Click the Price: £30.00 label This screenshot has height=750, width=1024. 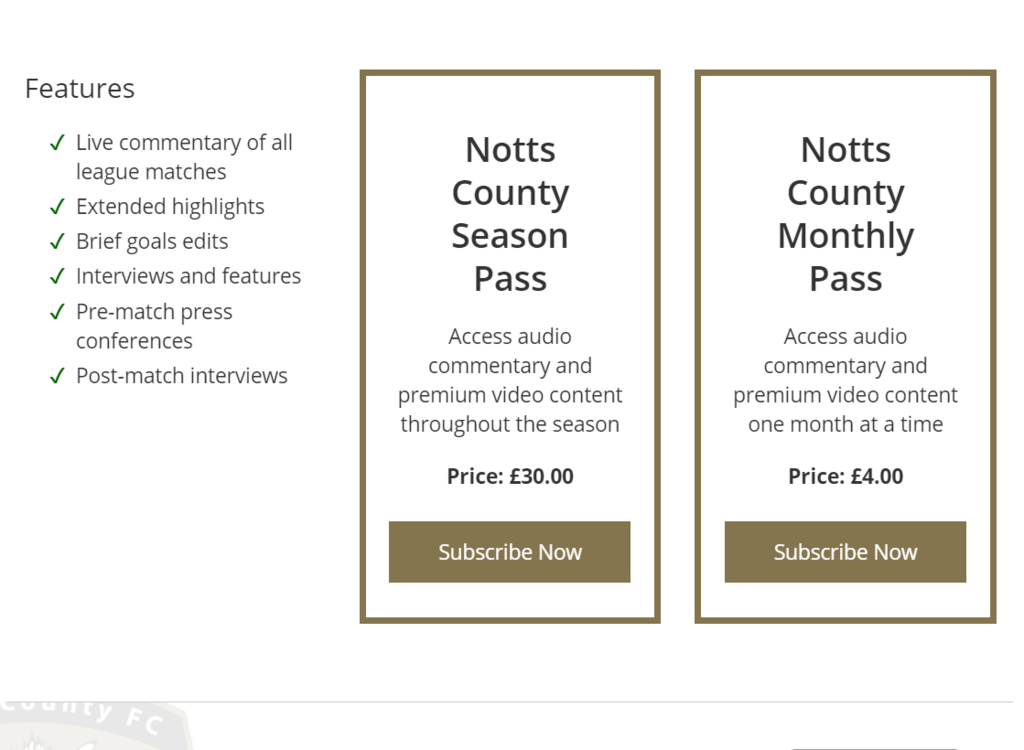(510, 476)
